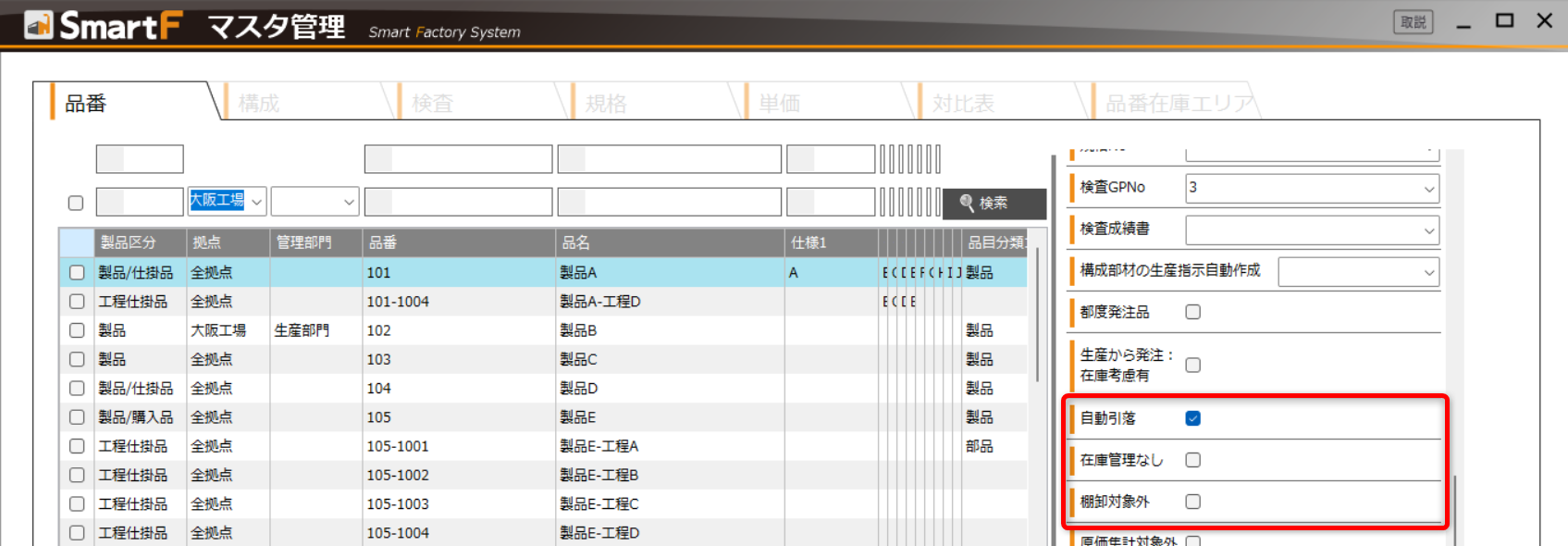
Task: Expand the 検査GPNo dropdown
Action: (1429, 189)
